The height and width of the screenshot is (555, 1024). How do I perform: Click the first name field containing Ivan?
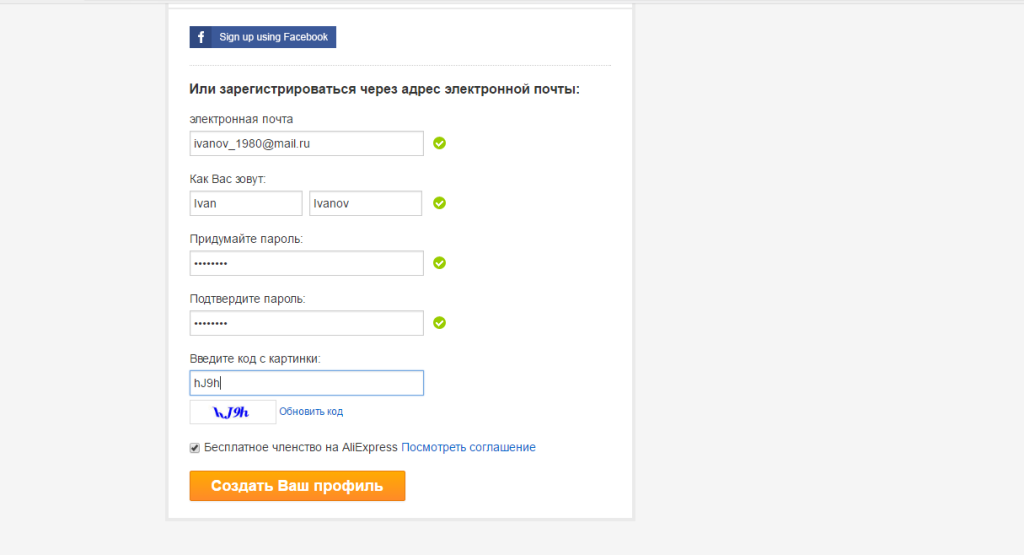(245, 203)
